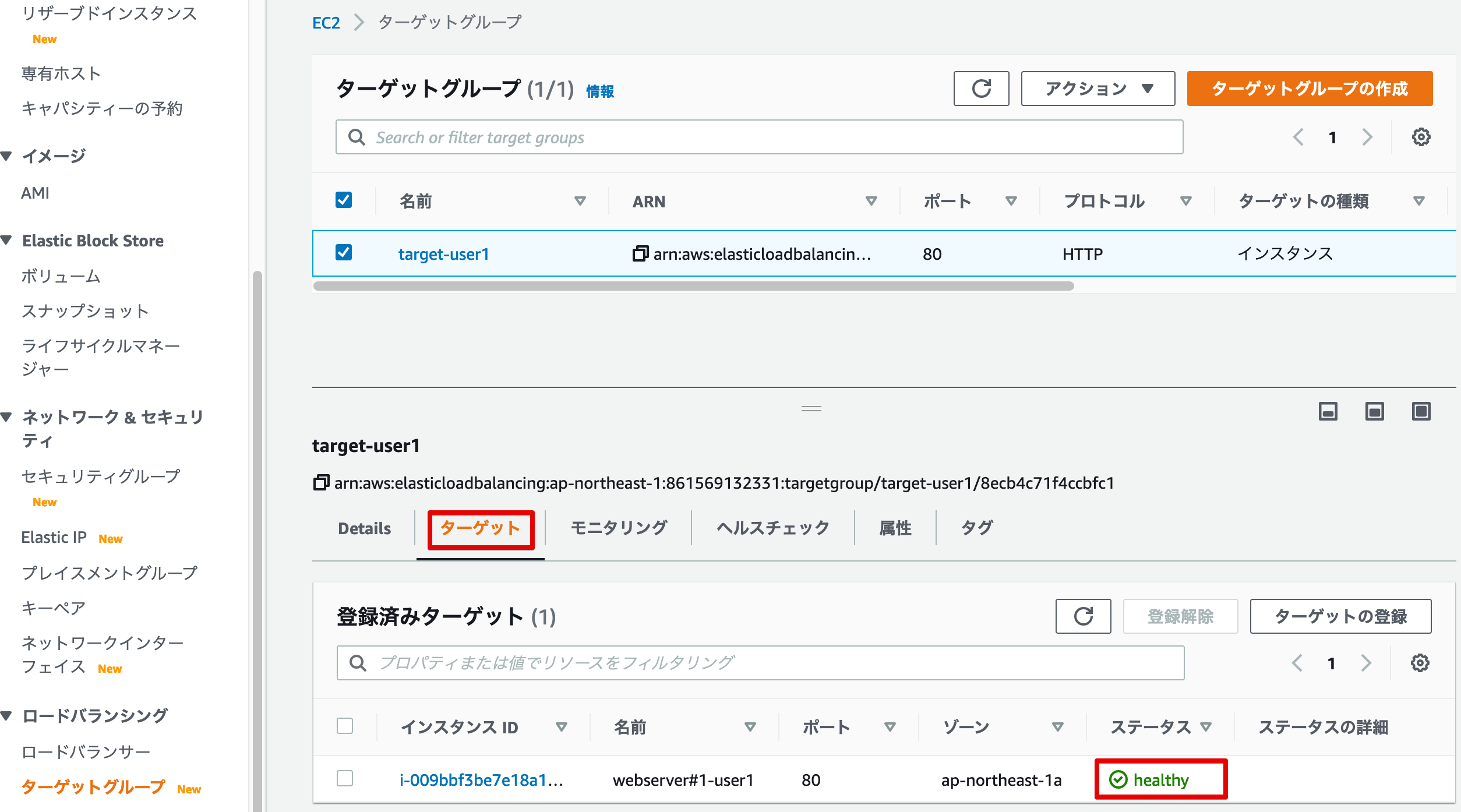Collapse the ネットワーク & セキュリティ section

click(6, 417)
